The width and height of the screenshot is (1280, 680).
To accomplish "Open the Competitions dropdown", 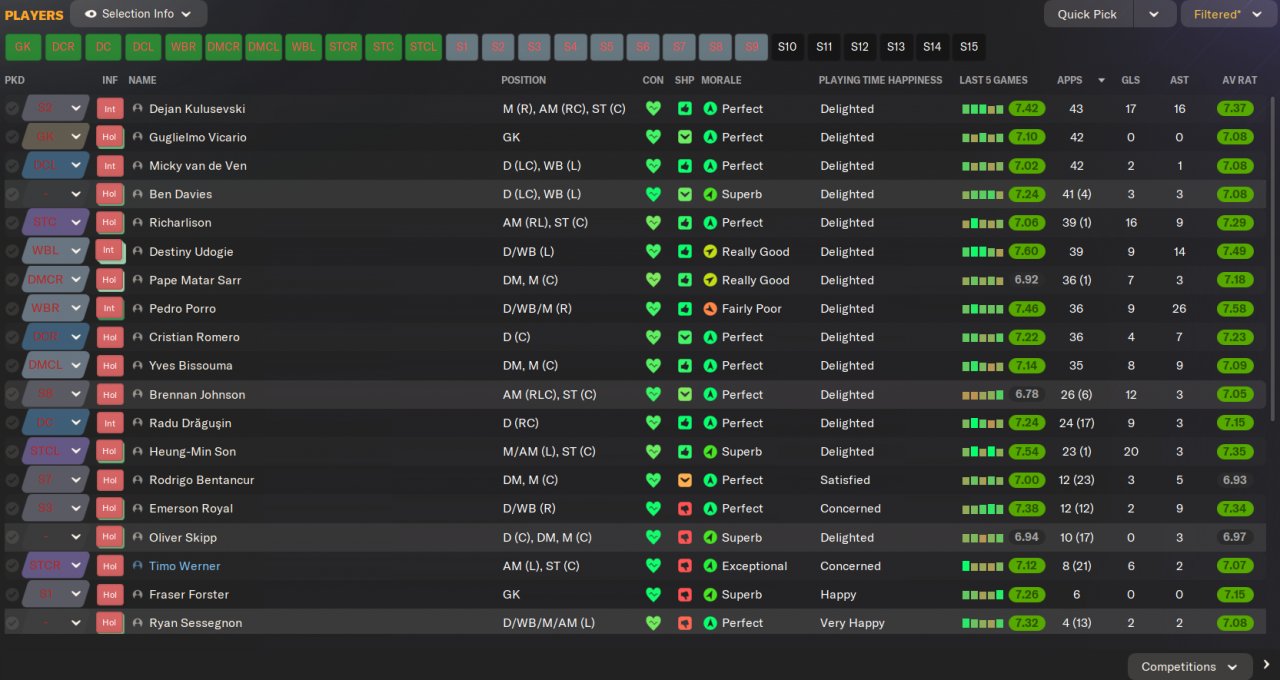I will tap(1190, 667).
